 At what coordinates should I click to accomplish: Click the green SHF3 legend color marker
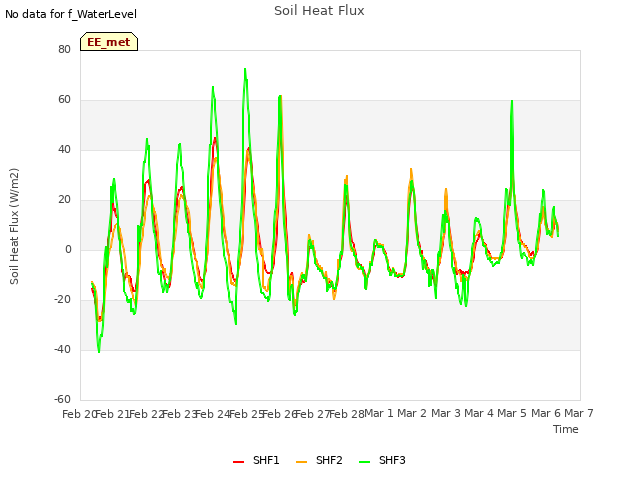coord(364,462)
